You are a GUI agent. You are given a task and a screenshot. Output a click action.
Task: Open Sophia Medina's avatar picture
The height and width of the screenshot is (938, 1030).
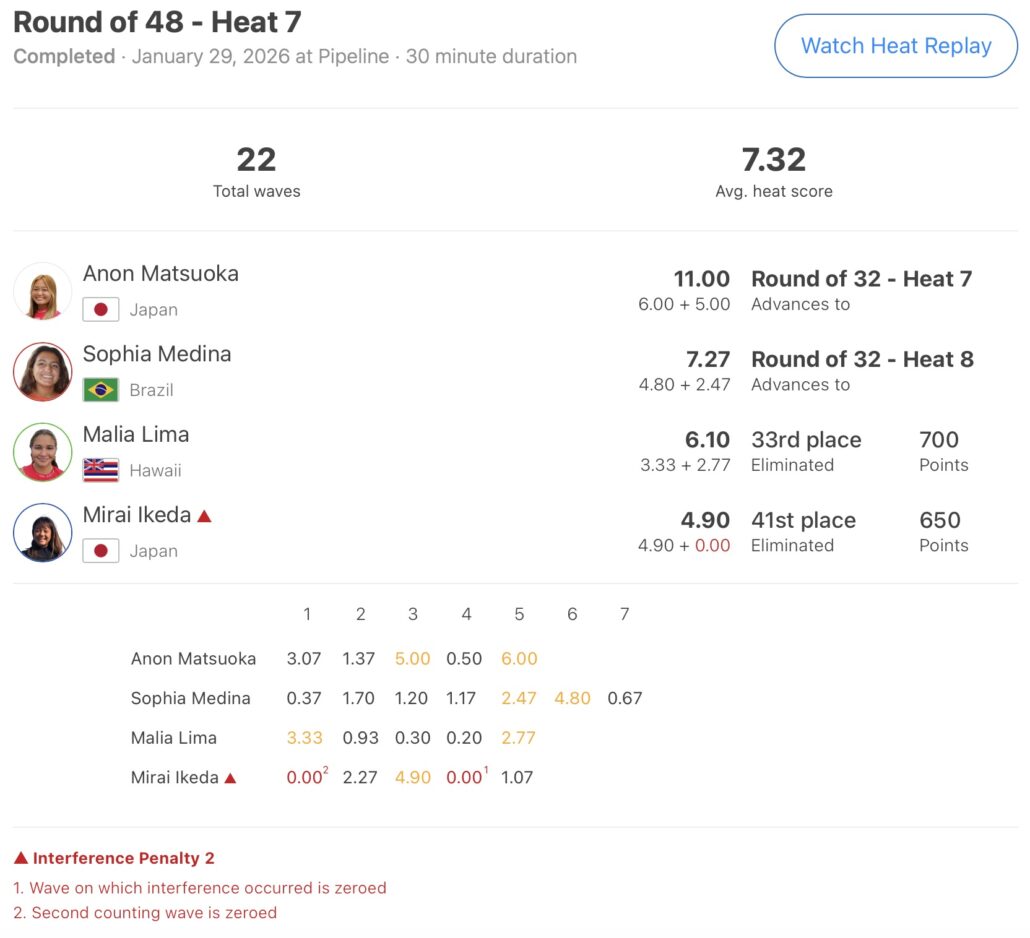click(x=43, y=372)
